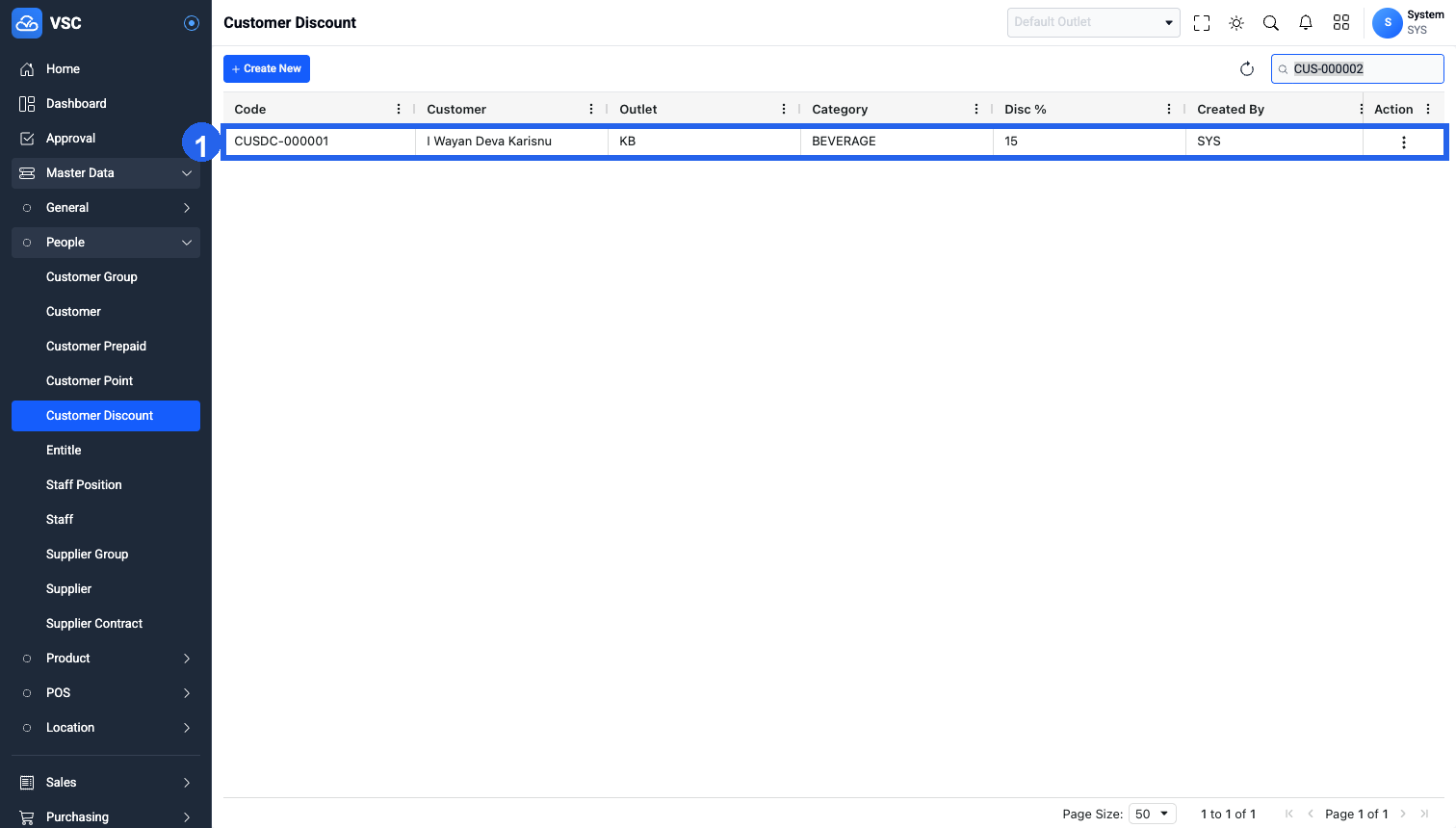Open Outlet column options menu
The height and width of the screenshot is (828, 1456).
[784, 110]
